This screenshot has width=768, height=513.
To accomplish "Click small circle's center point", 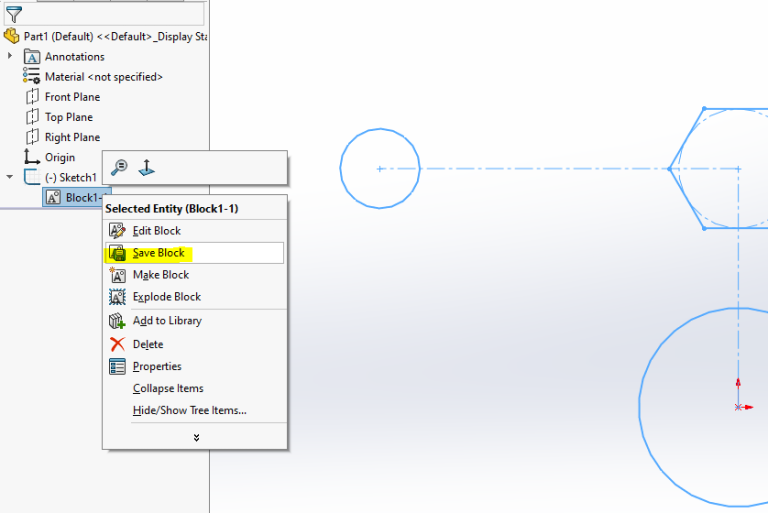I will coord(380,169).
